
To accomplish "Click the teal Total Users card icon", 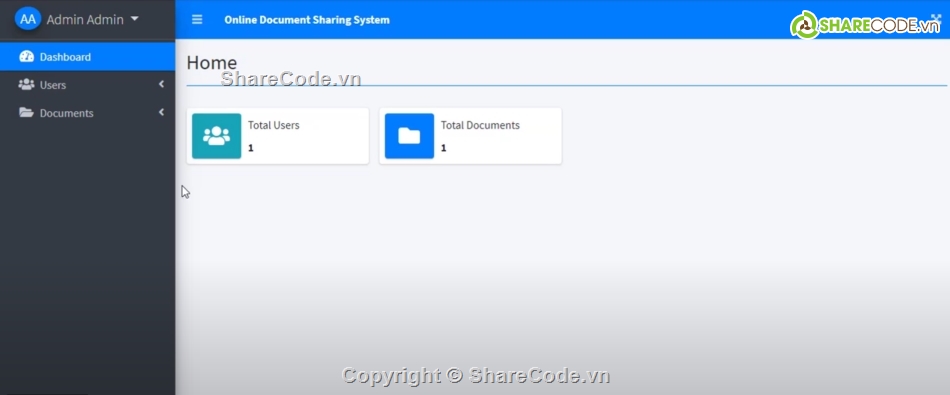I will 216,136.
